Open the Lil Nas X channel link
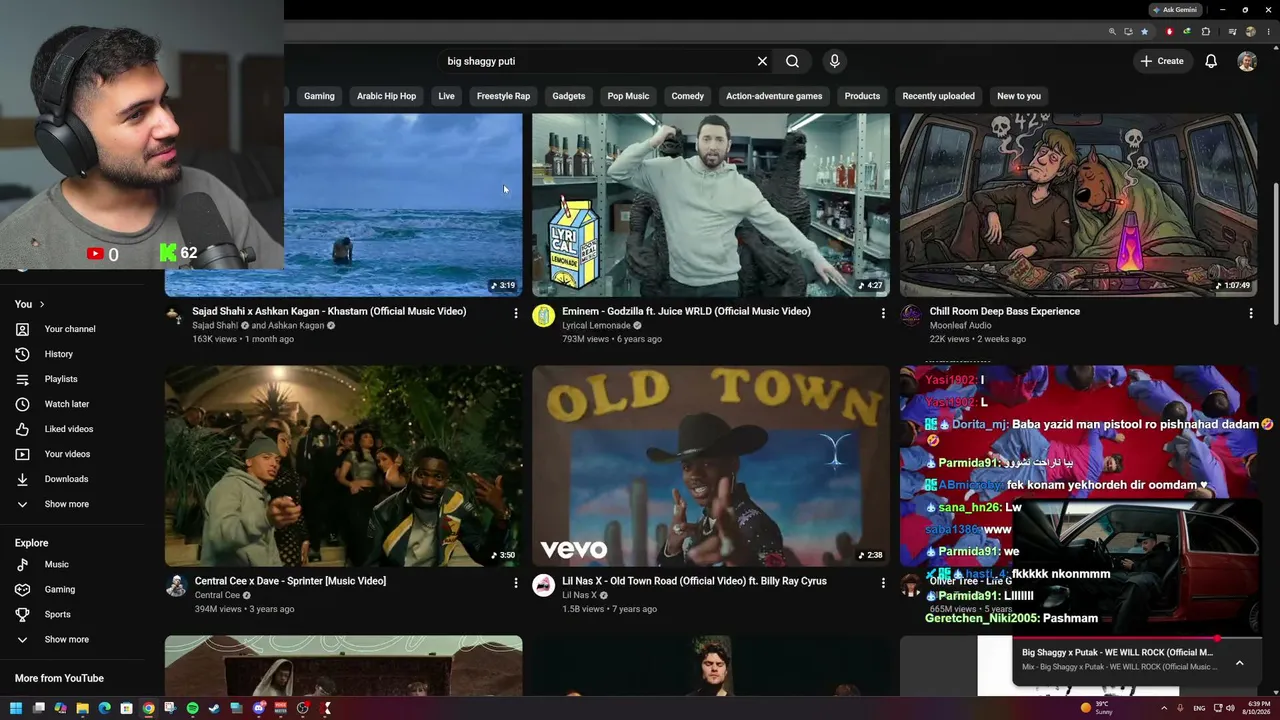 point(579,595)
